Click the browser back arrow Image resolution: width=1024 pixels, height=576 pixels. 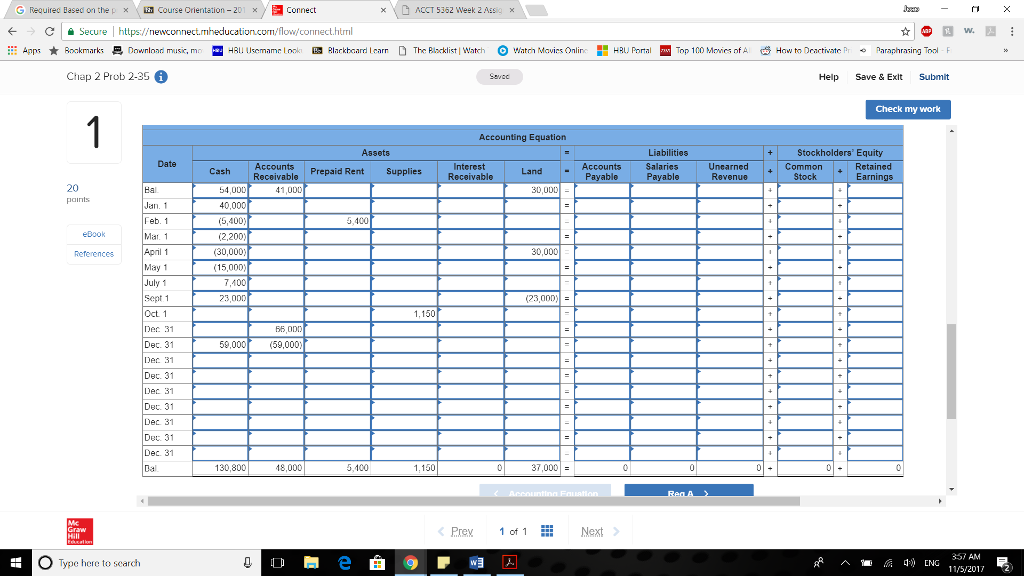coord(12,31)
